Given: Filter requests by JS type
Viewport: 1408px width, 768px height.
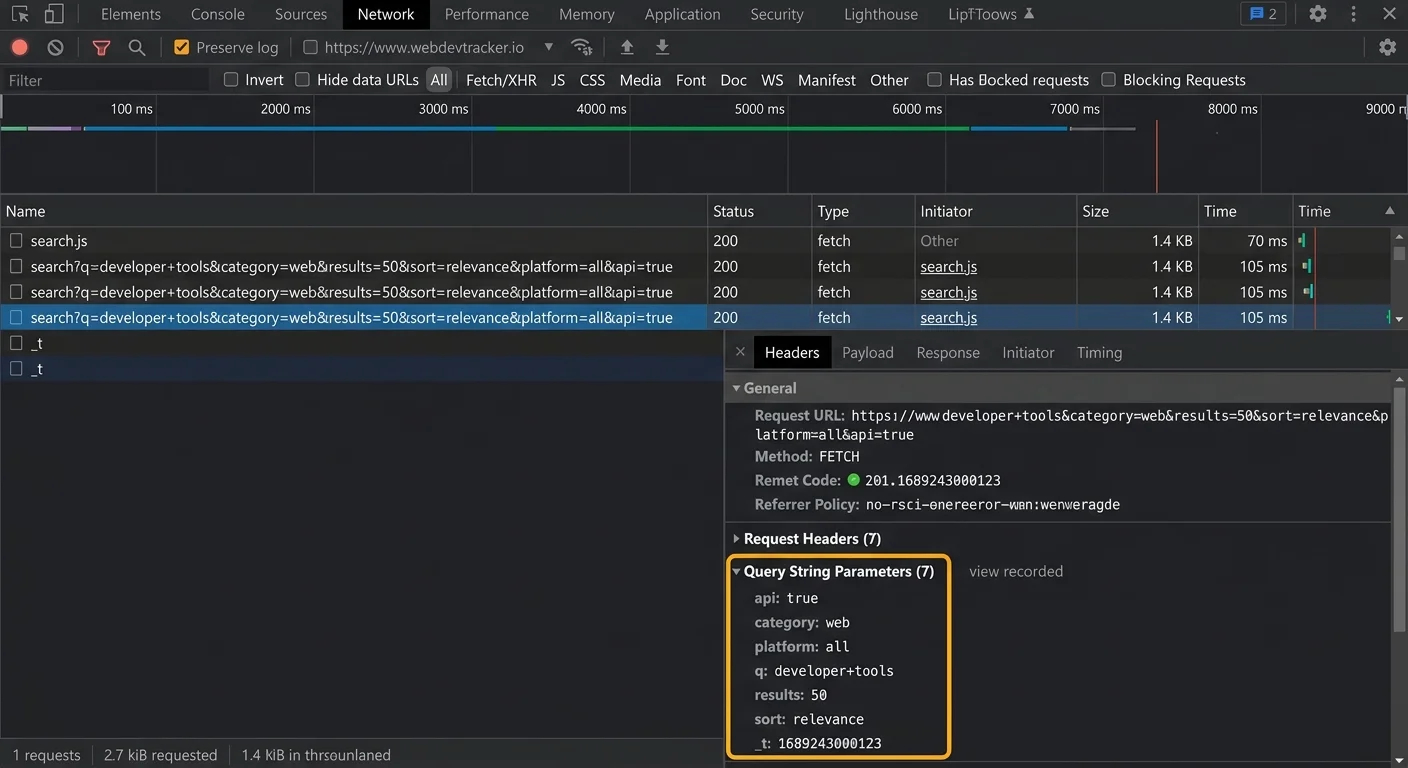Looking at the screenshot, I should (x=558, y=80).
